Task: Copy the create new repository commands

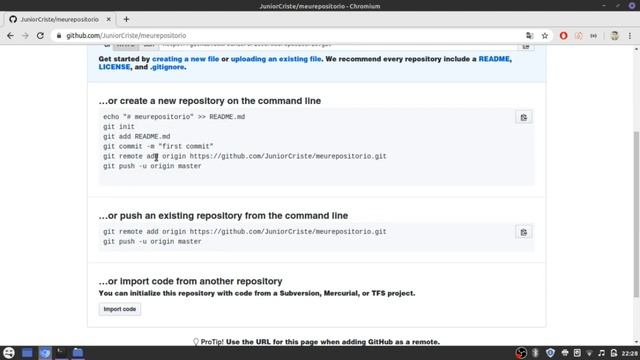Action: [x=524, y=118]
